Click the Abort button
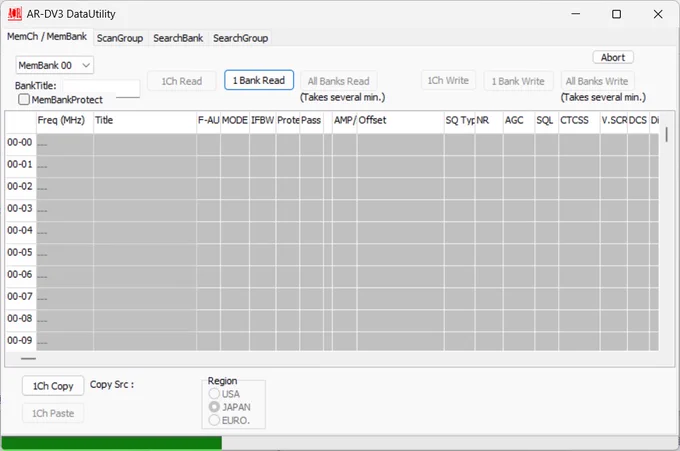This screenshot has height=451, width=680. (613, 57)
